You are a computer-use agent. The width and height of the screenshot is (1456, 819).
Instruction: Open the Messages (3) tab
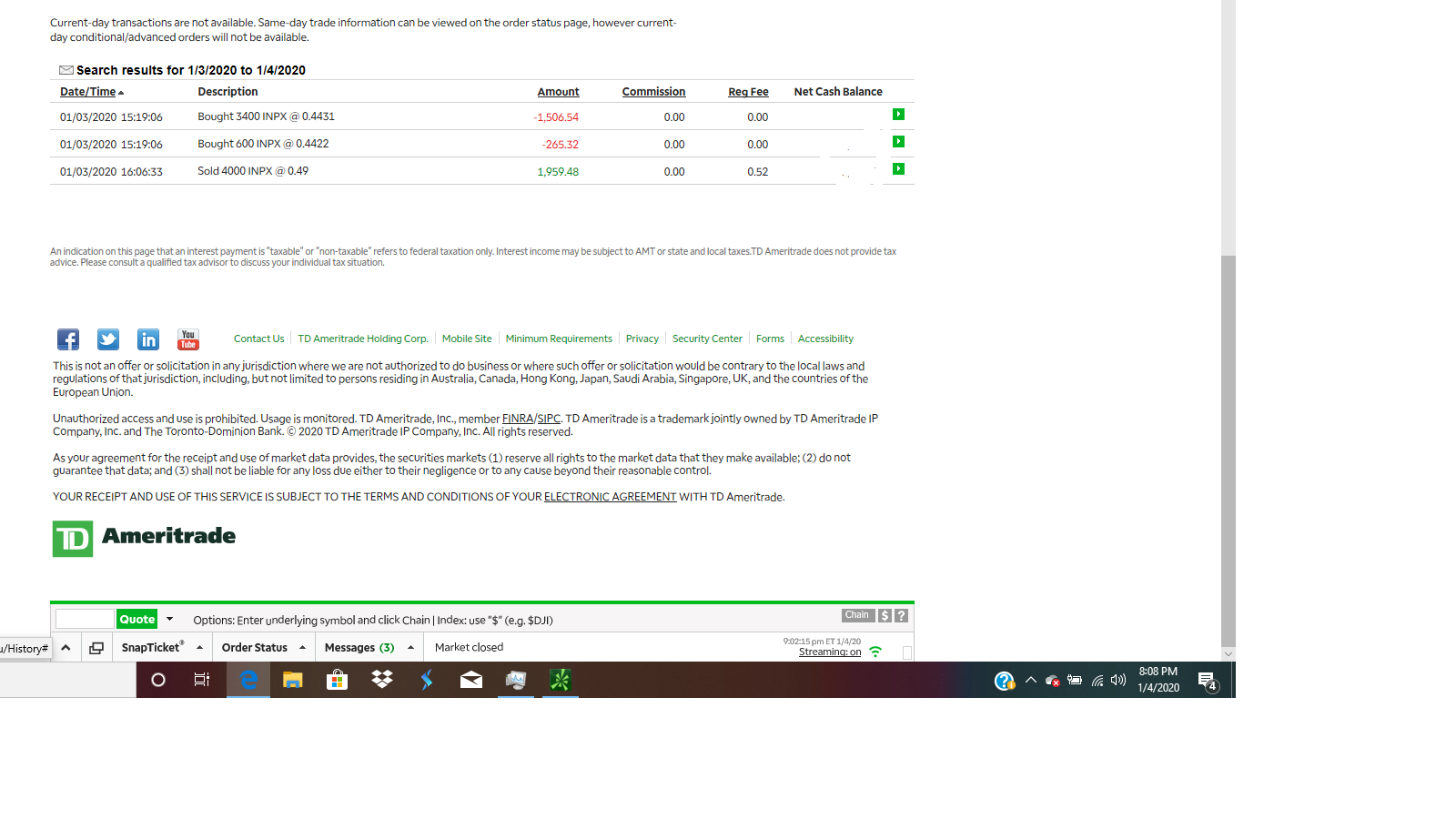359,648
